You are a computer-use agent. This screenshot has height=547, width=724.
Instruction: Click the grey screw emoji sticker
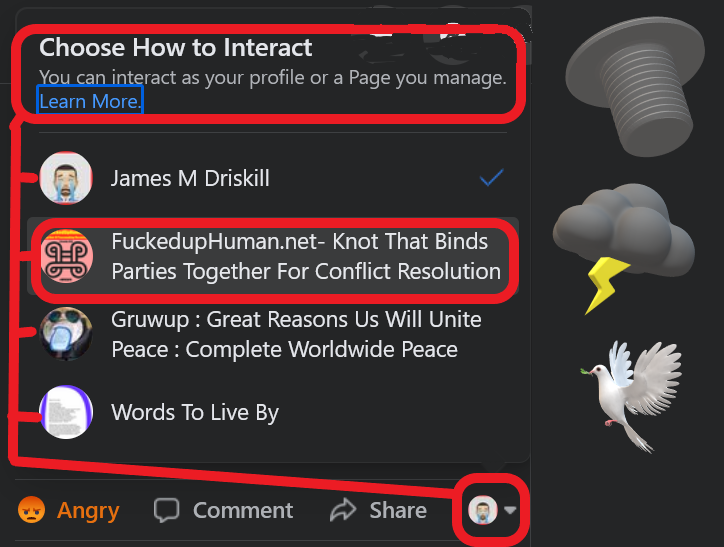(x=635, y=86)
